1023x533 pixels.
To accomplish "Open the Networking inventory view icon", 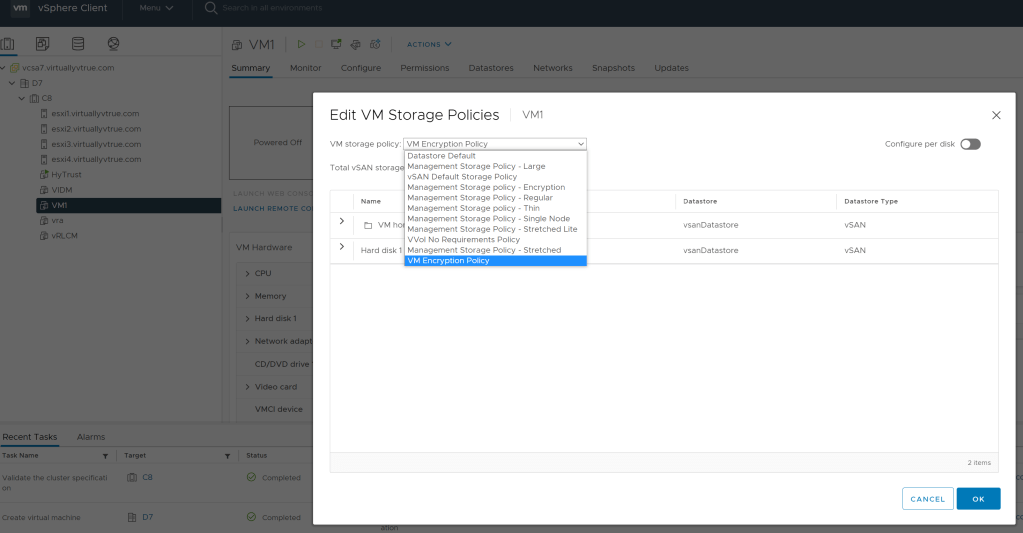I will pos(113,44).
